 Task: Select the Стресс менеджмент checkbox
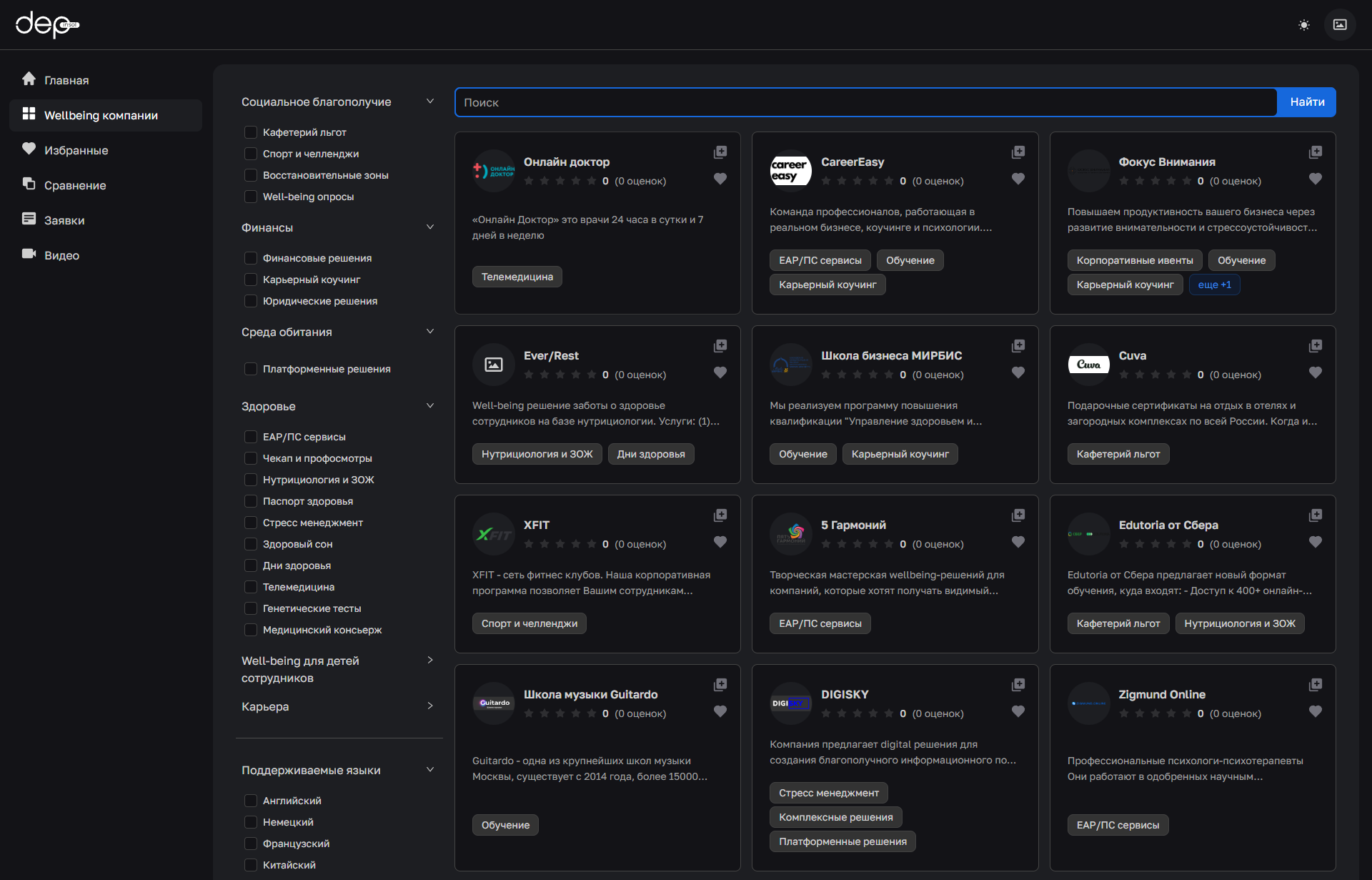point(251,523)
